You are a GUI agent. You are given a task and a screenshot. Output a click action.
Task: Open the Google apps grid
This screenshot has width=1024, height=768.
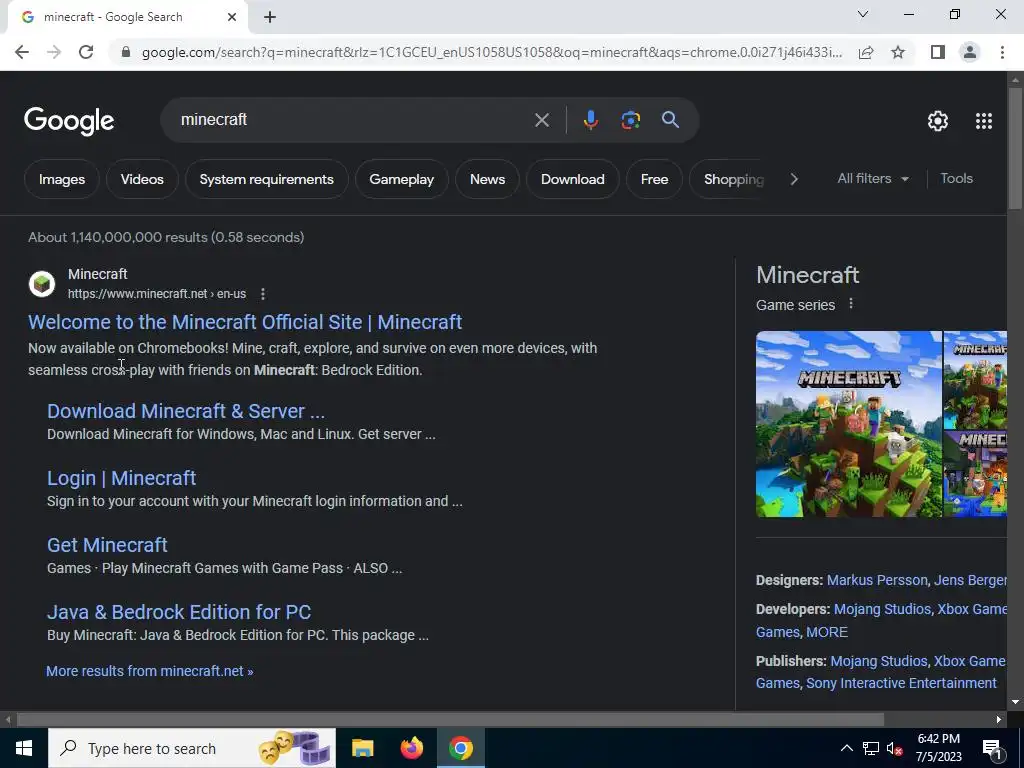(x=984, y=121)
